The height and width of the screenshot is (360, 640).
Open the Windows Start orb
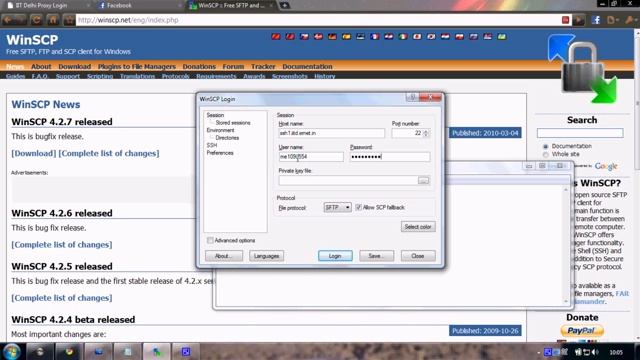pyautogui.click(x=11, y=351)
